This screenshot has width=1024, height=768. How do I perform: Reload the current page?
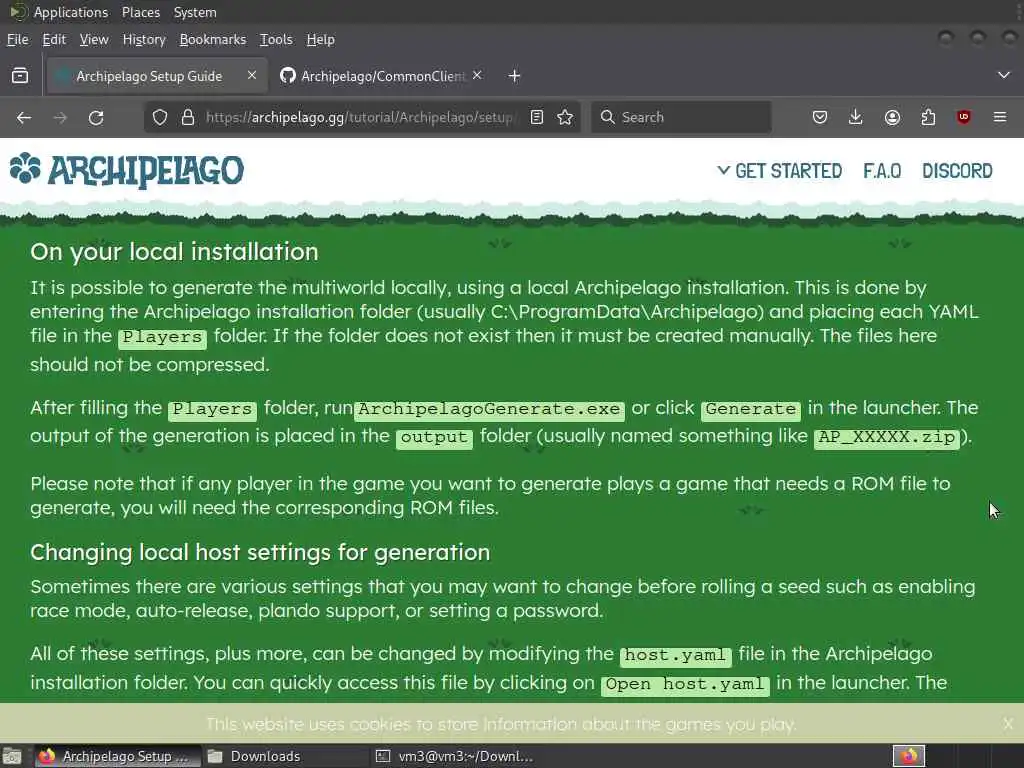pos(96,118)
